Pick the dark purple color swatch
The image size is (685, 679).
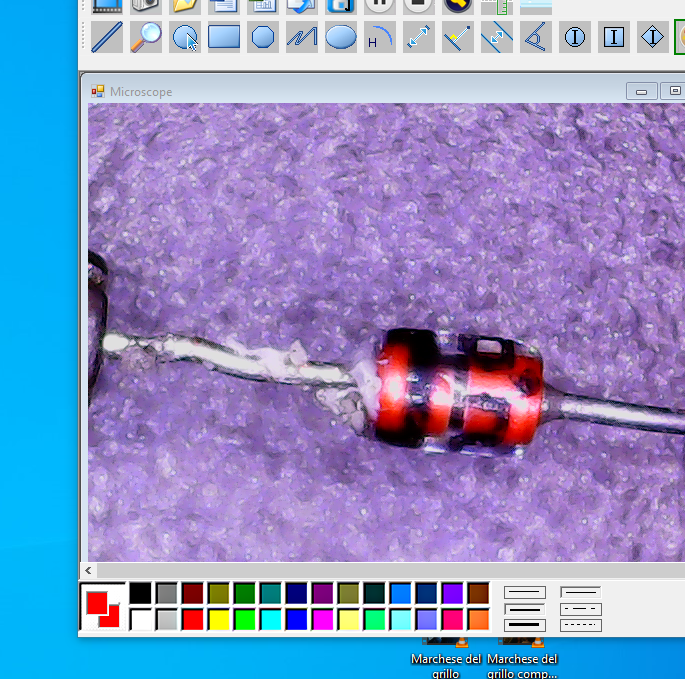pyautogui.click(x=322, y=593)
